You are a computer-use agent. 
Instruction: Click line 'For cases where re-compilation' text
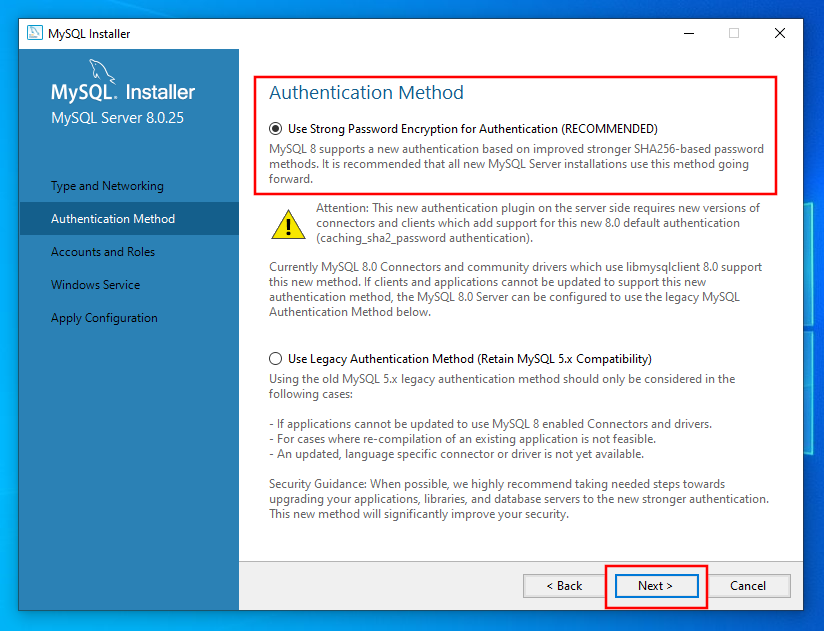[462, 439]
